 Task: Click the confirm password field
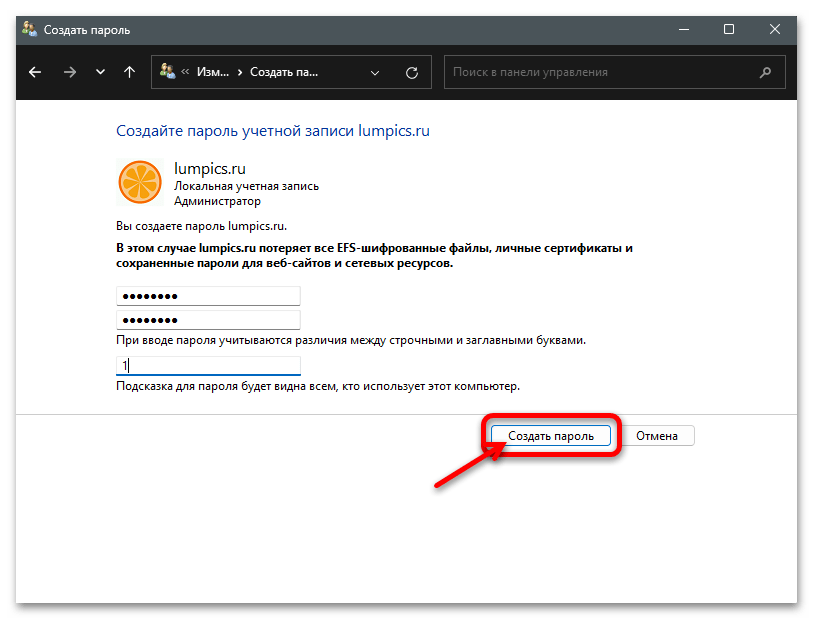[208, 320]
